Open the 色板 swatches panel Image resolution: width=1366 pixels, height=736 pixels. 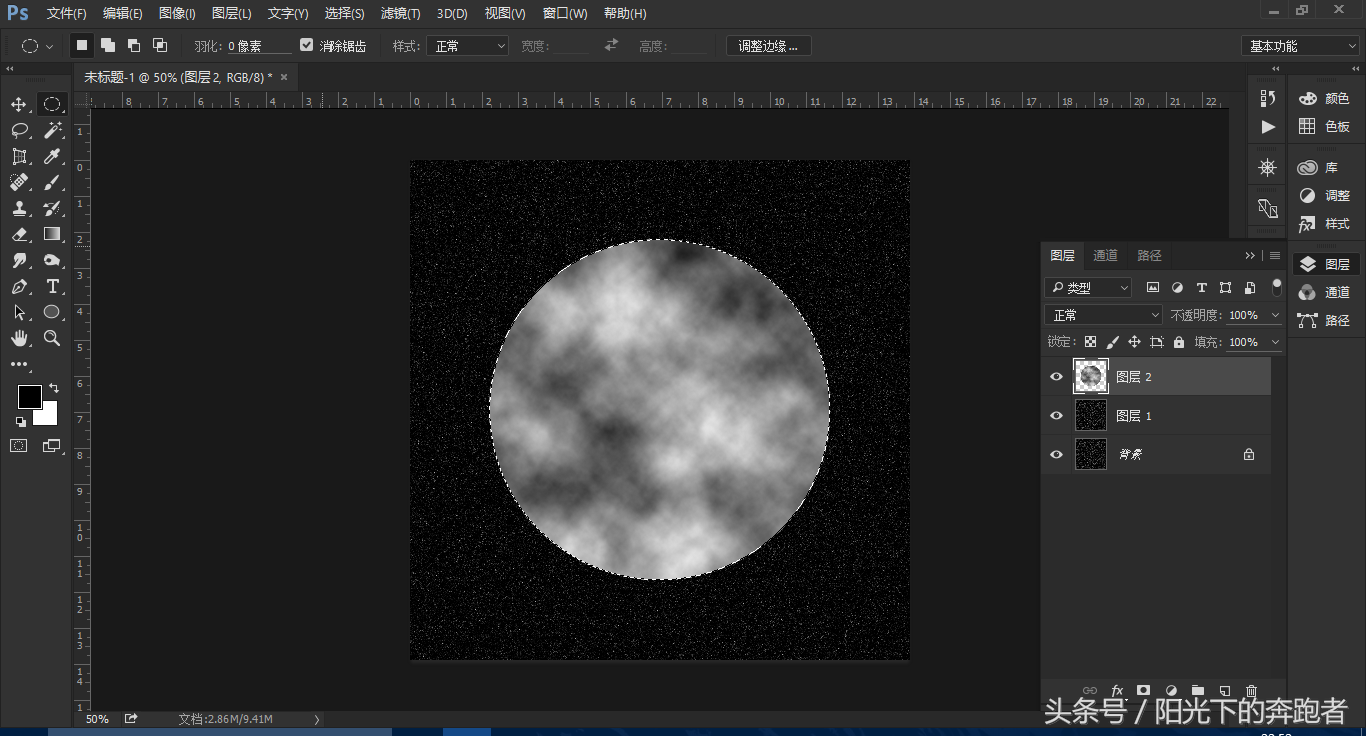1324,126
